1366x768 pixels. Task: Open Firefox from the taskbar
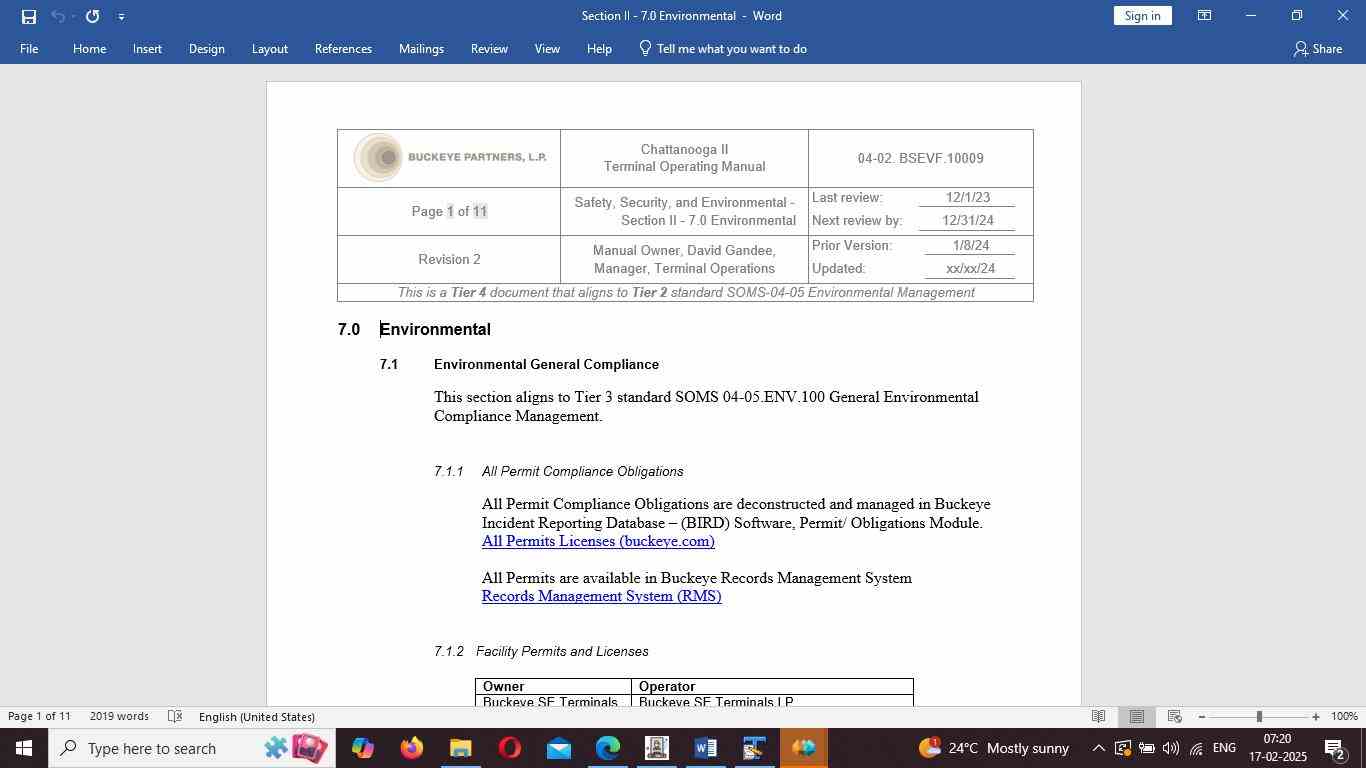411,748
